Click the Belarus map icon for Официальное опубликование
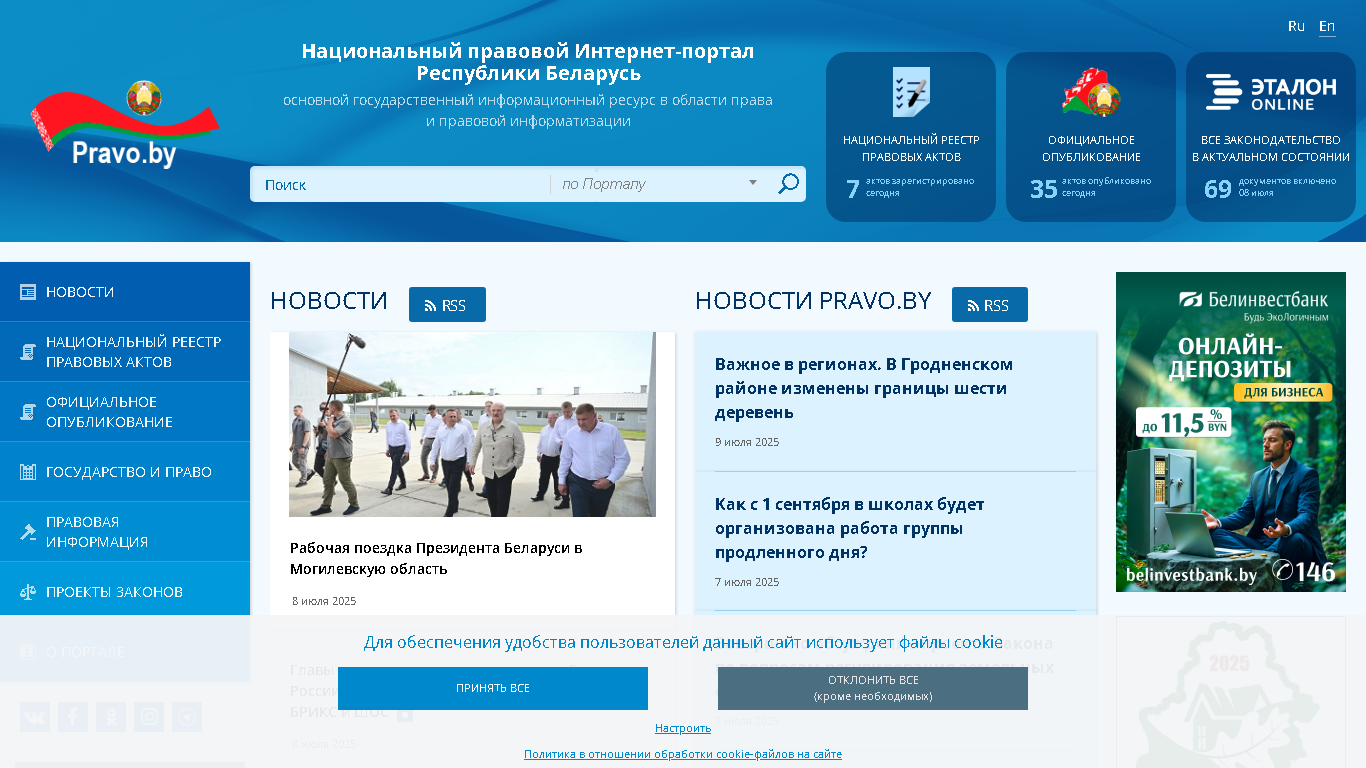The height and width of the screenshot is (768, 1366). tap(1091, 92)
